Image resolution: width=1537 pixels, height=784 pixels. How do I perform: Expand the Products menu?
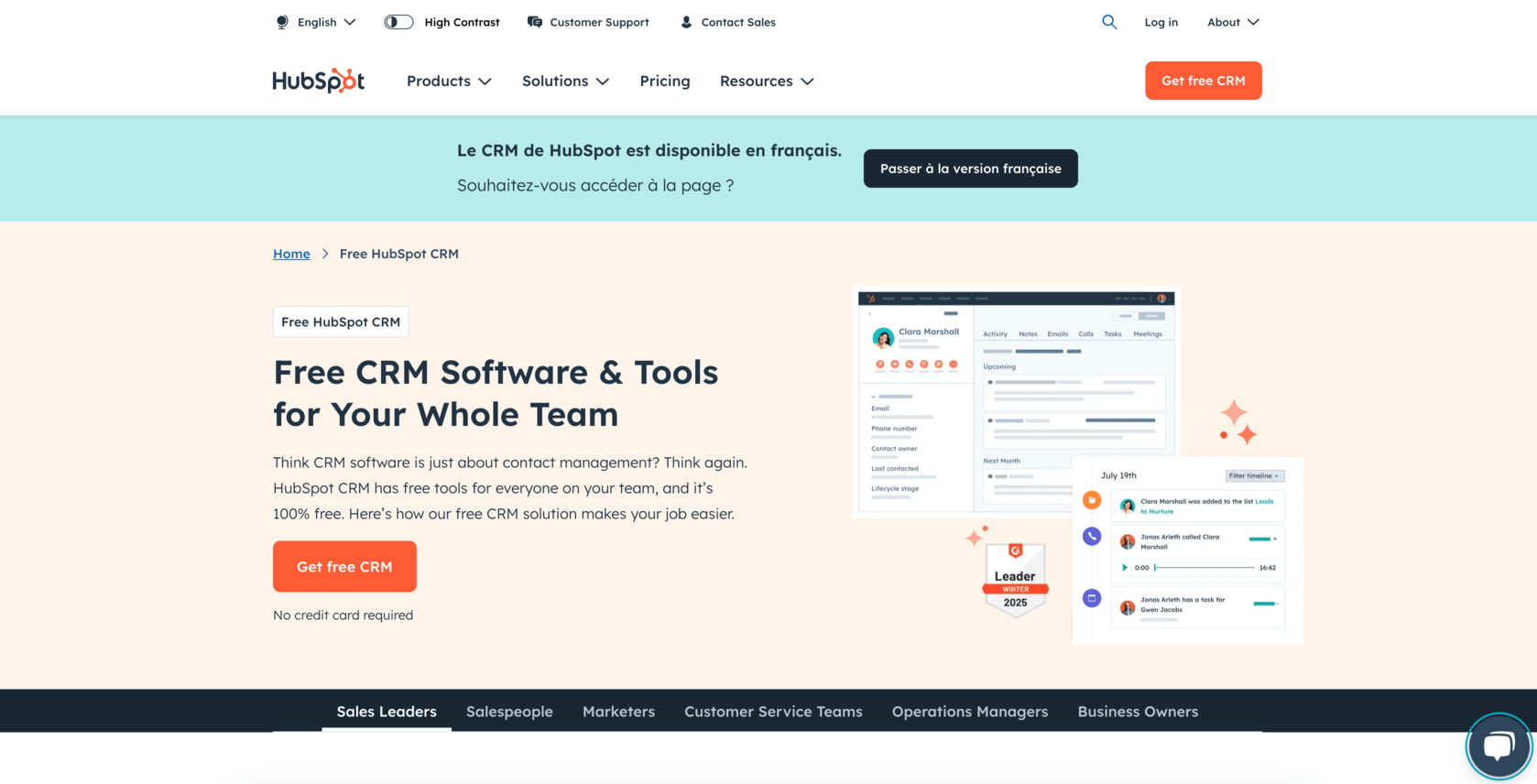(449, 81)
